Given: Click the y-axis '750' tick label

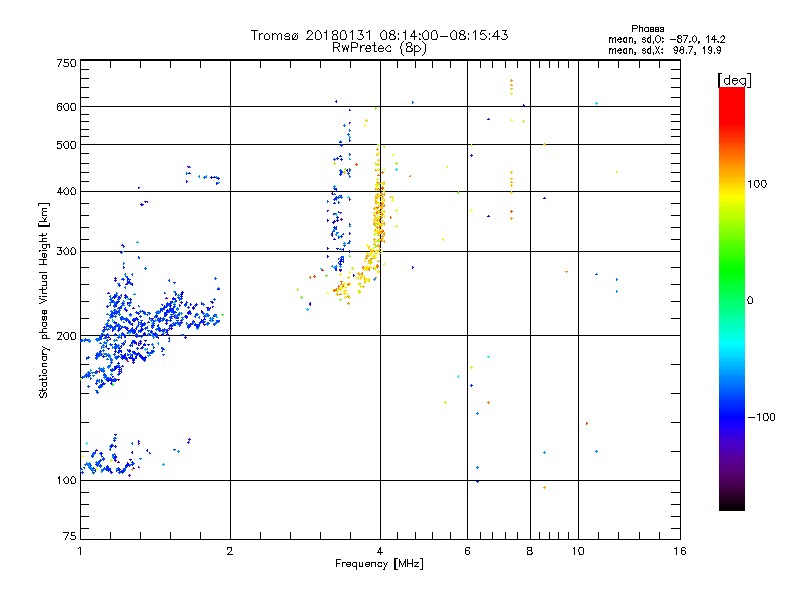Looking at the screenshot, I should [66, 63].
